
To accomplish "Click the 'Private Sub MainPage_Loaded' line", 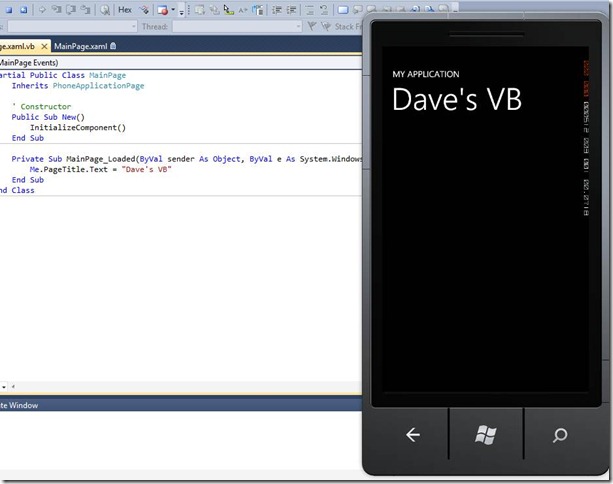I will 186,159.
